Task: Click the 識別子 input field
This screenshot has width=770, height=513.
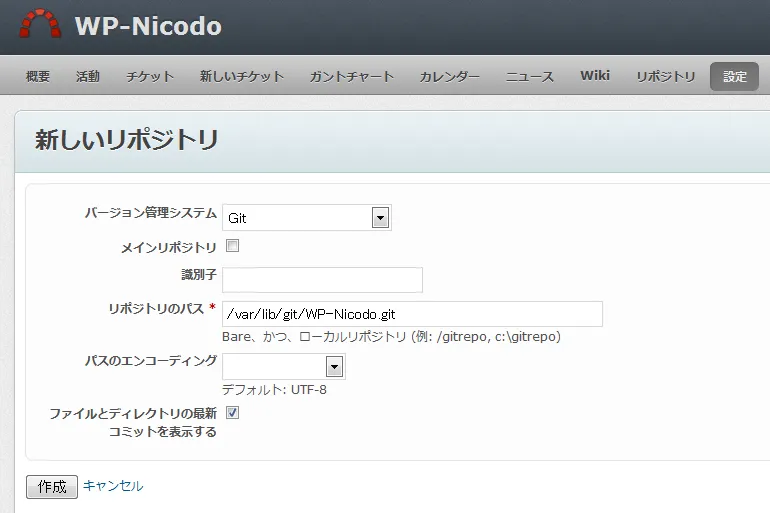Action: [322, 280]
